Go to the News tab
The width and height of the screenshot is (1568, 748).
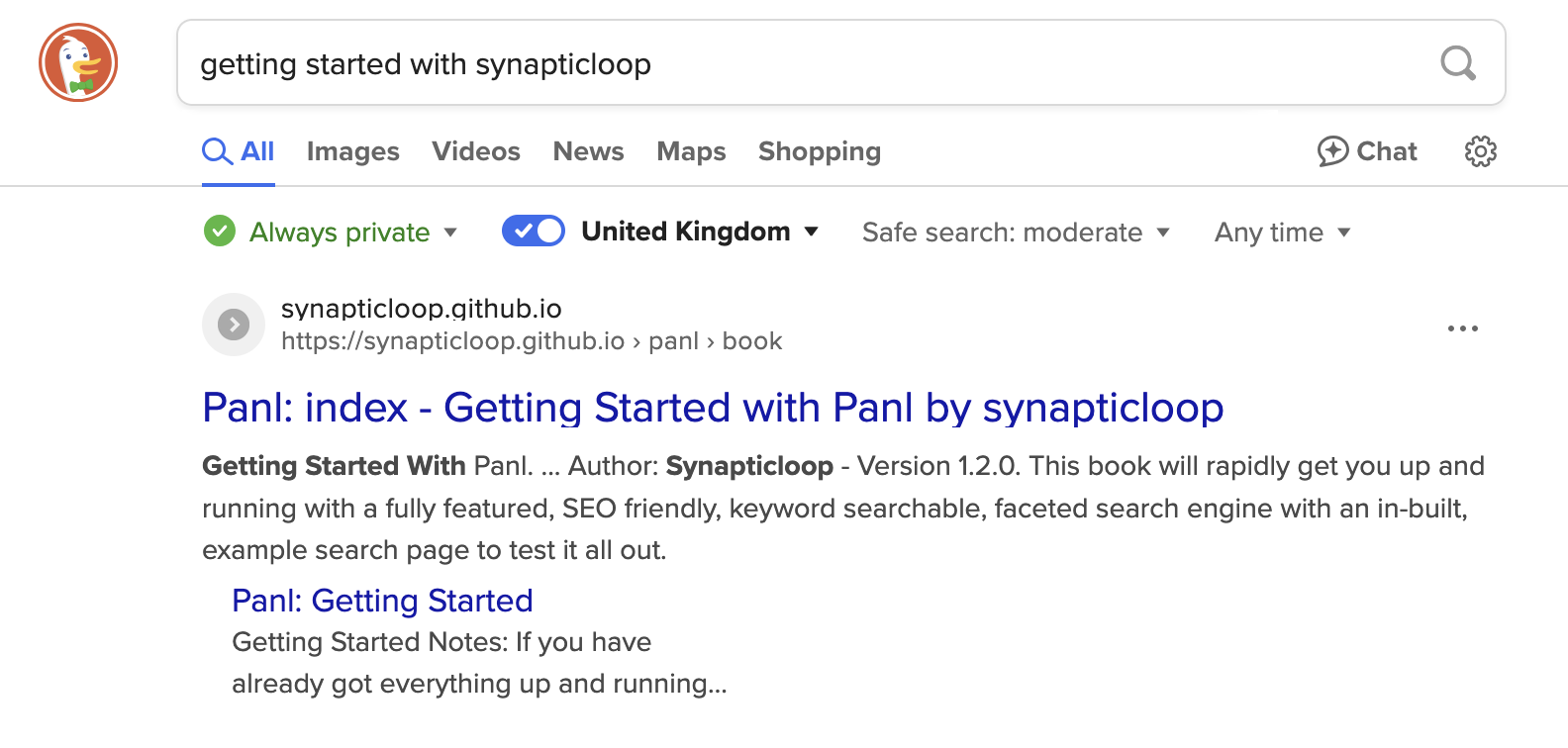[x=588, y=151]
